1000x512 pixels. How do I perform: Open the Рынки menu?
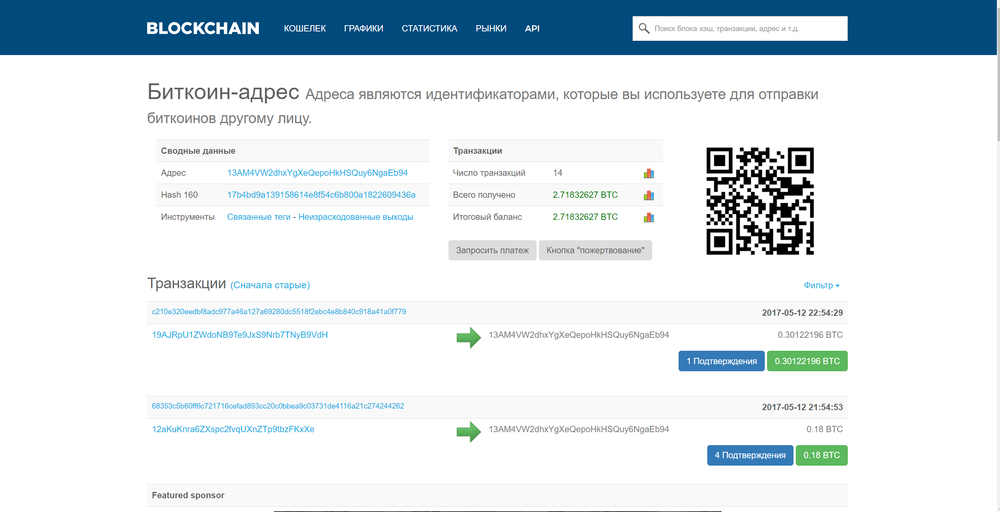click(x=491, y=28)
